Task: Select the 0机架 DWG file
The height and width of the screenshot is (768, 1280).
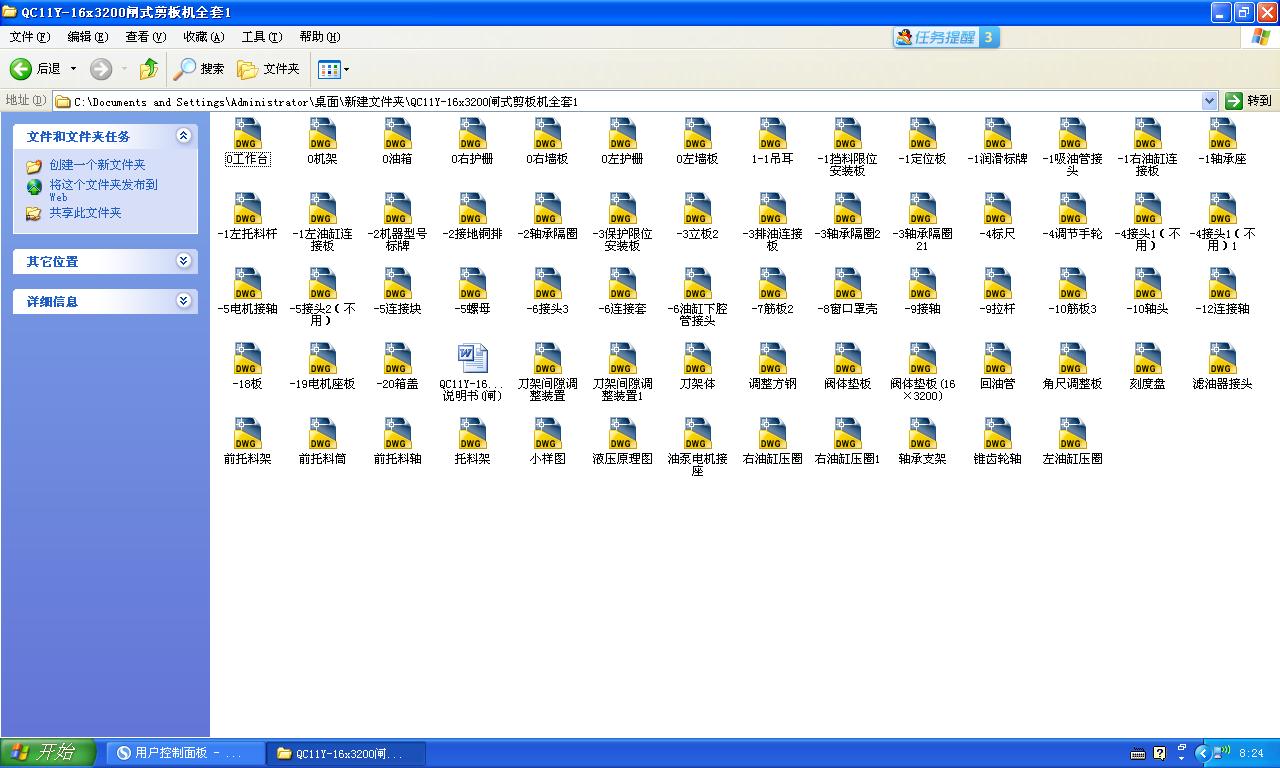Action: [322, 141]
